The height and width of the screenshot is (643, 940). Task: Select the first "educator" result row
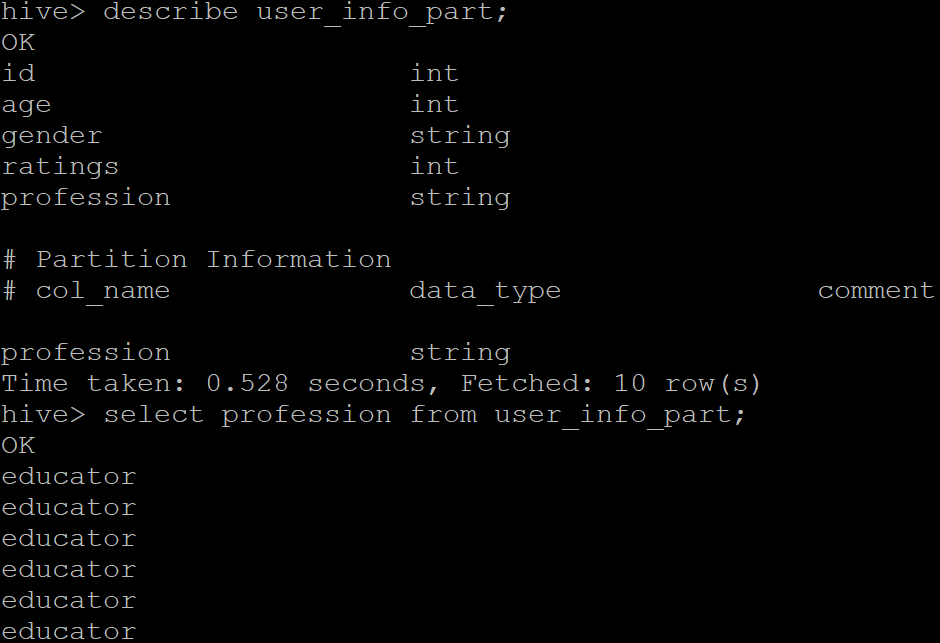[x=69, y=477]
